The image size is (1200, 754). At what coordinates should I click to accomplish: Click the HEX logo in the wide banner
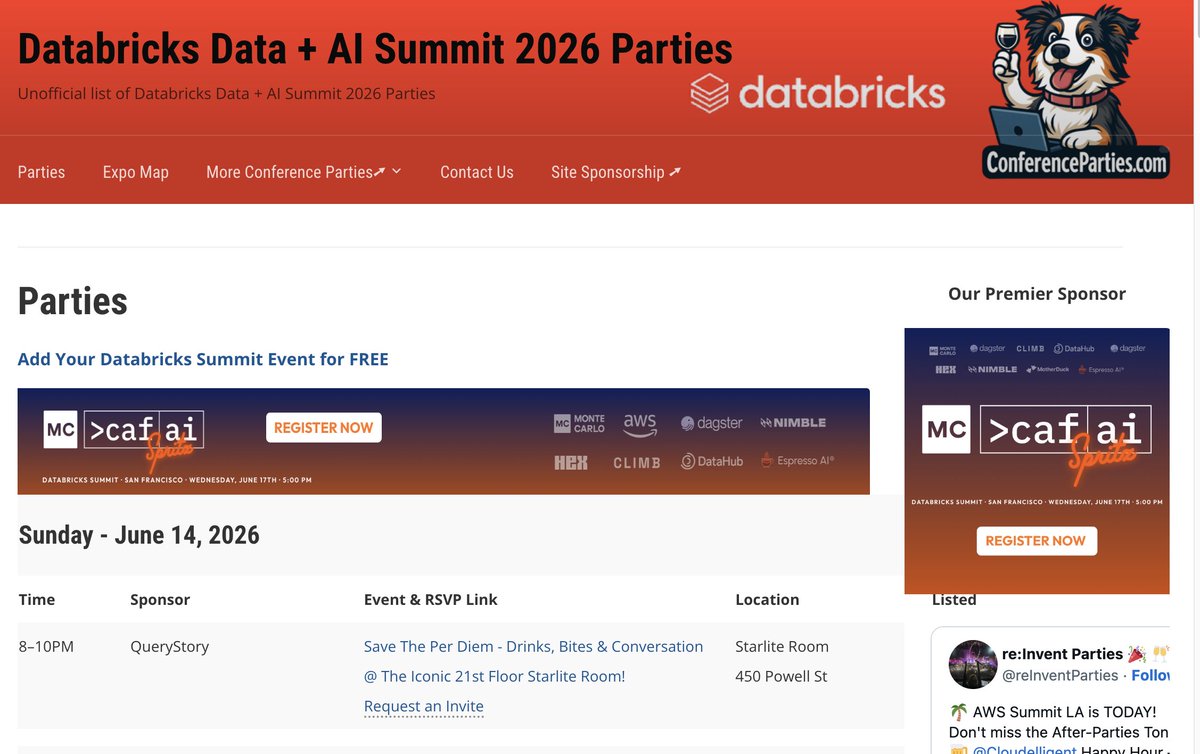571,462
